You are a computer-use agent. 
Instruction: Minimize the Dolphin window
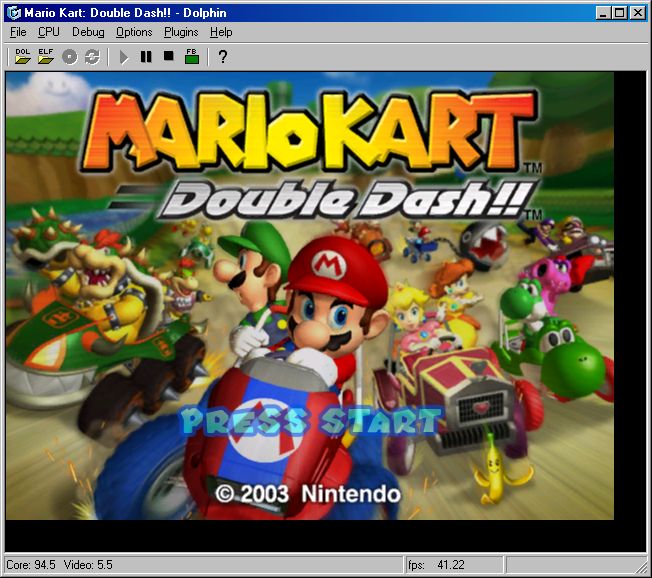tap(603, 13)
